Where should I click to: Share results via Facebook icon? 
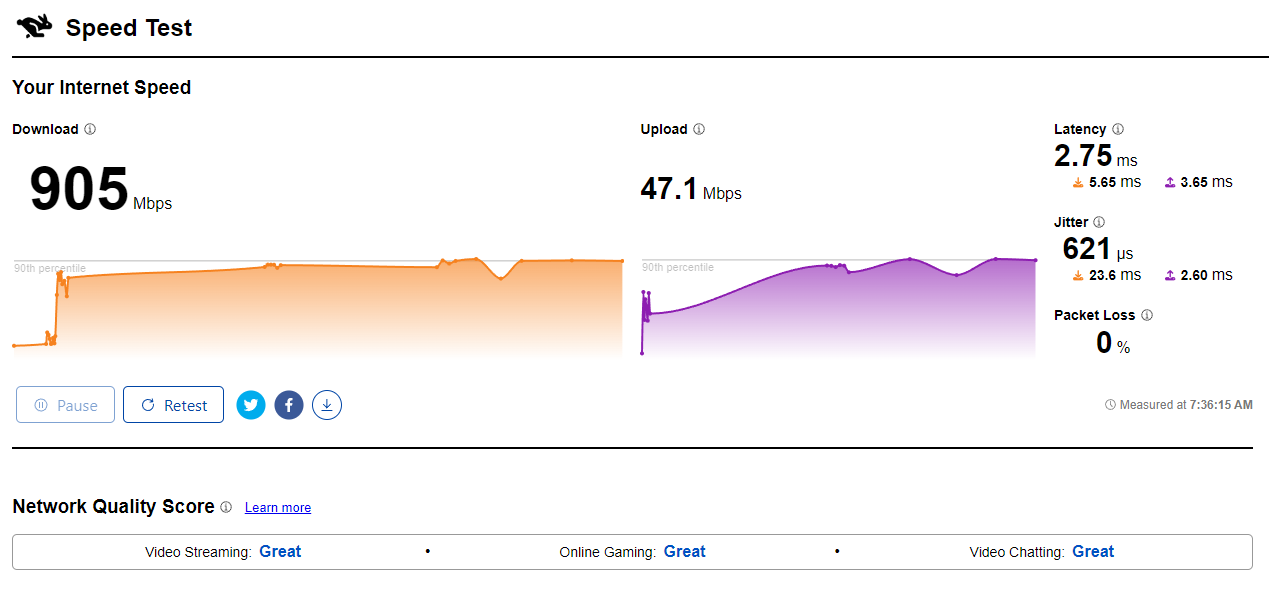tap(289, 405)
